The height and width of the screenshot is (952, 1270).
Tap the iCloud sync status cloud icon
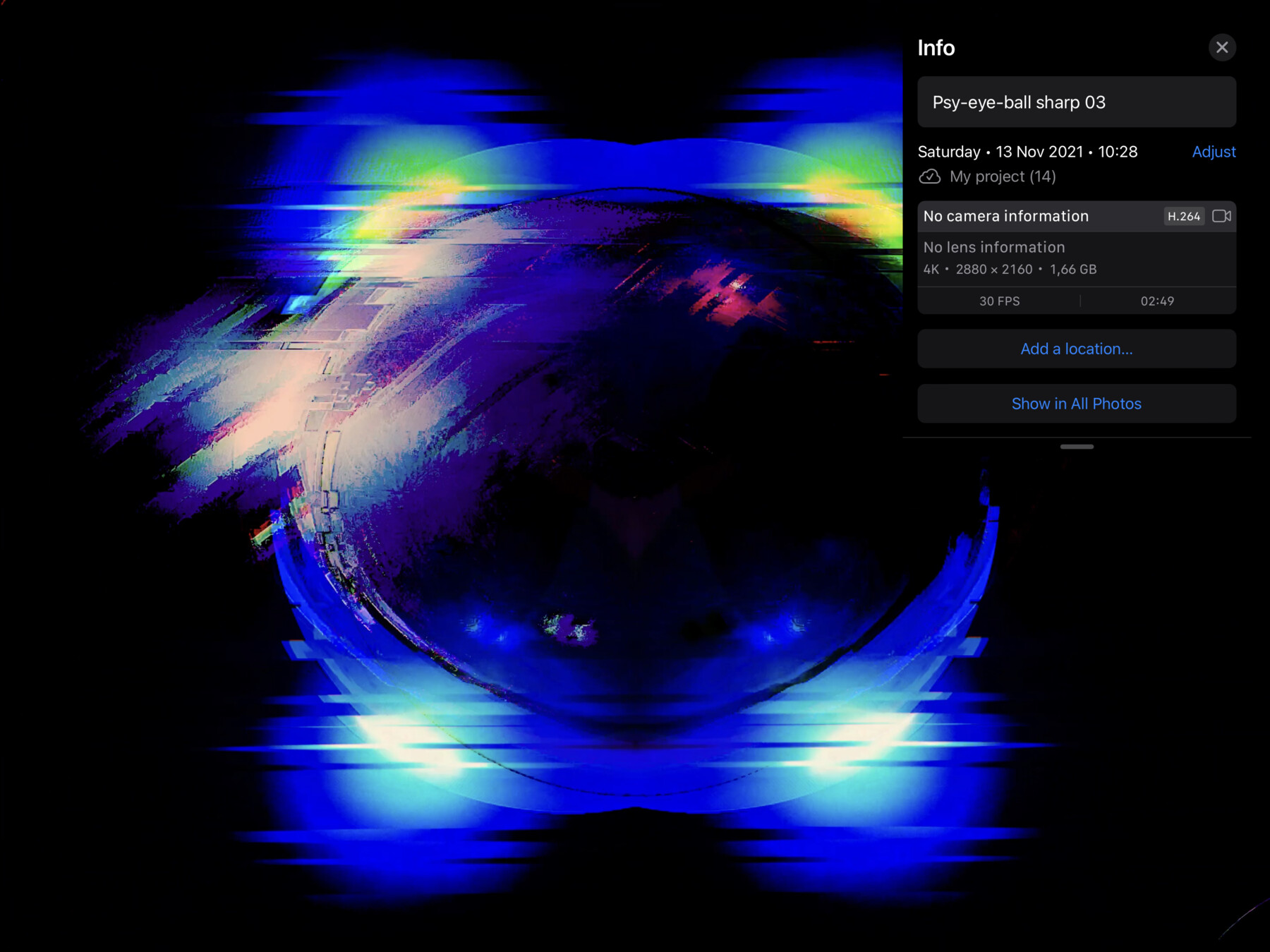pyautogui.click(x=930, y=176)
